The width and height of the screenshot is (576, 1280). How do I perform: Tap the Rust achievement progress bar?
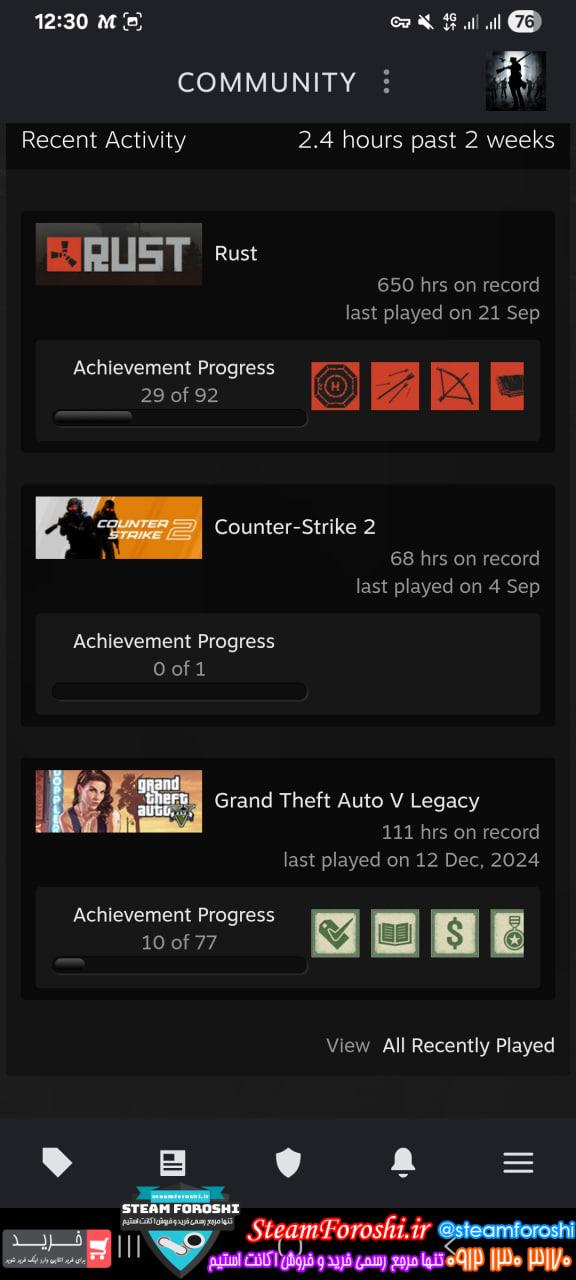[179, 418]
